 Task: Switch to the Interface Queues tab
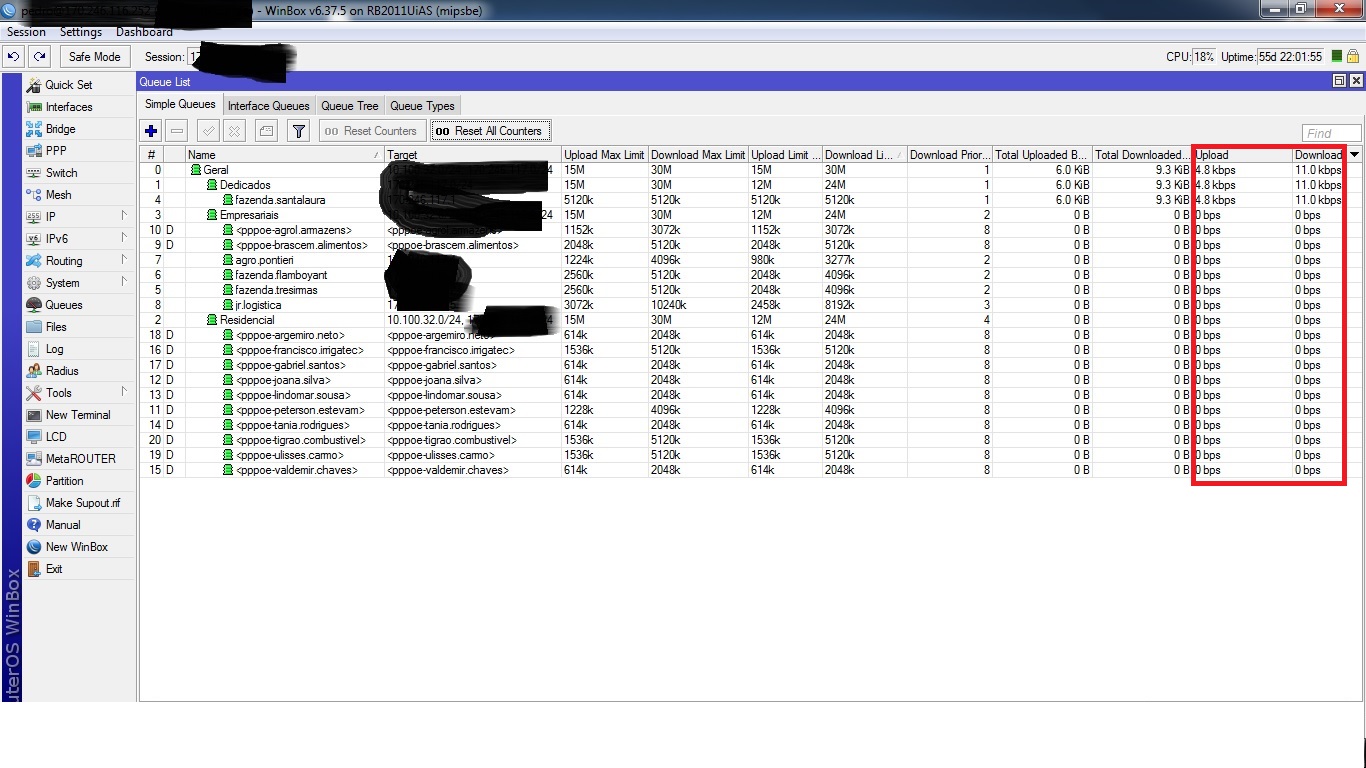pos(268,106)
